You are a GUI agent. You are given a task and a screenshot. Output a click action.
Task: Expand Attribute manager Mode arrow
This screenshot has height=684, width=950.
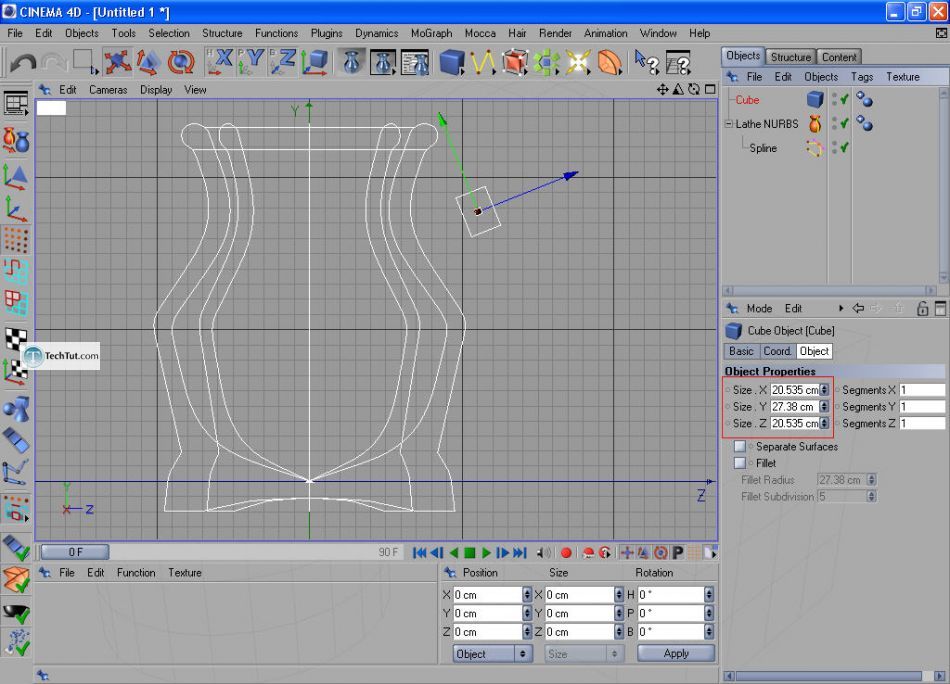[x=841, y=308]
